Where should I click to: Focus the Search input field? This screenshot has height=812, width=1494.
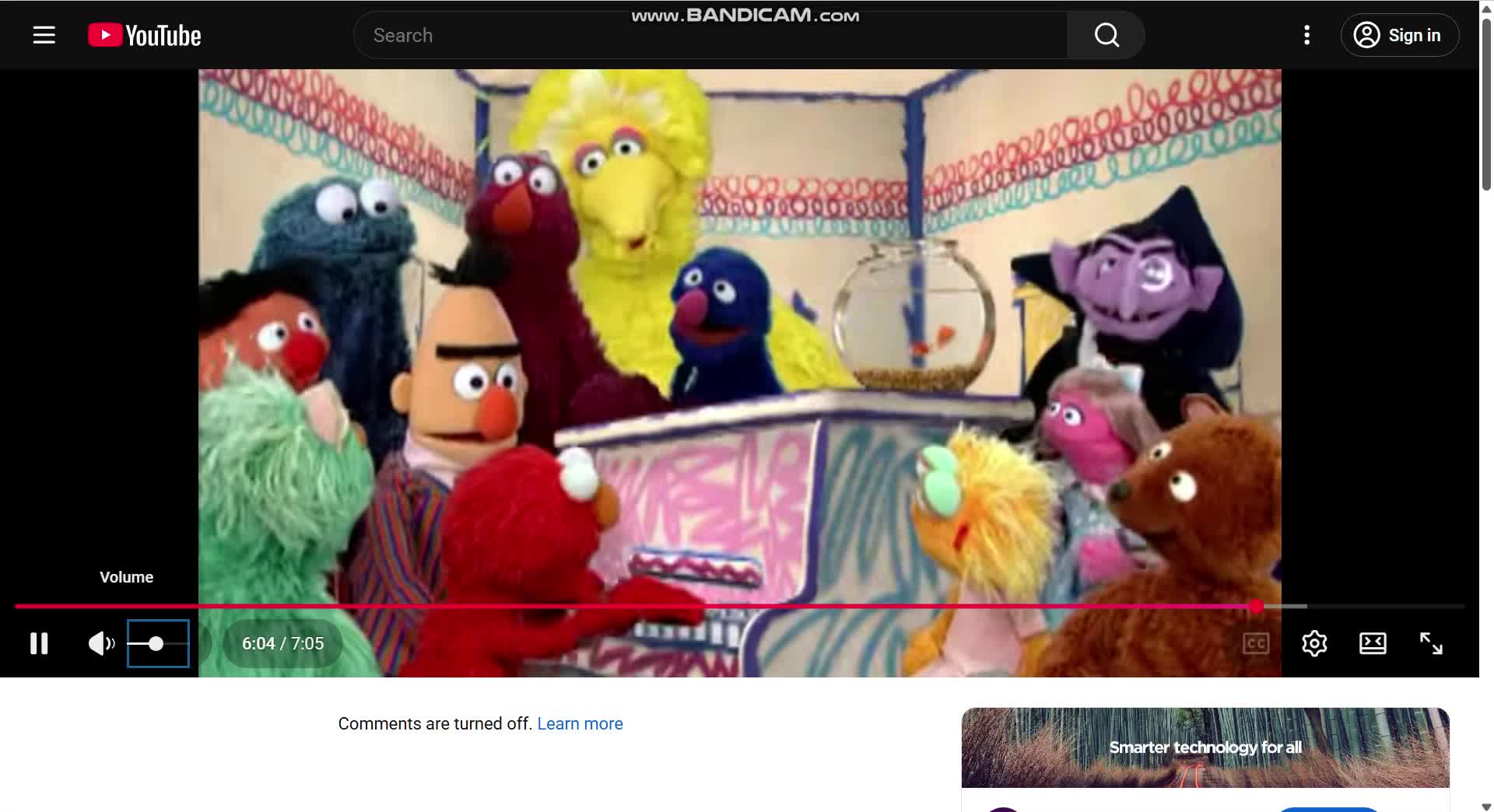tap(710, 35)
